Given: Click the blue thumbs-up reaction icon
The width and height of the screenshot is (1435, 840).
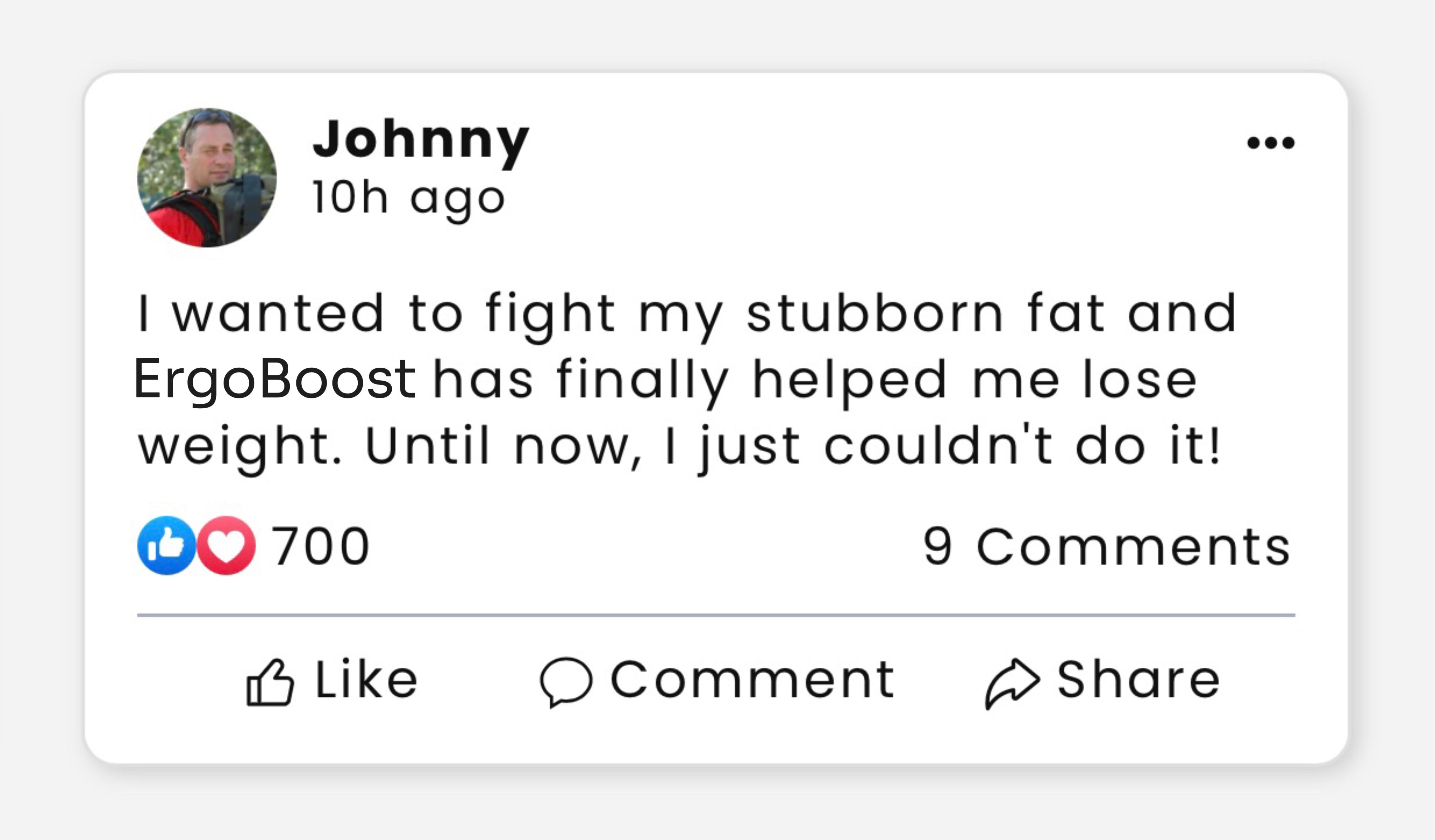Looking at the screenshot, I should click(166, 545).
